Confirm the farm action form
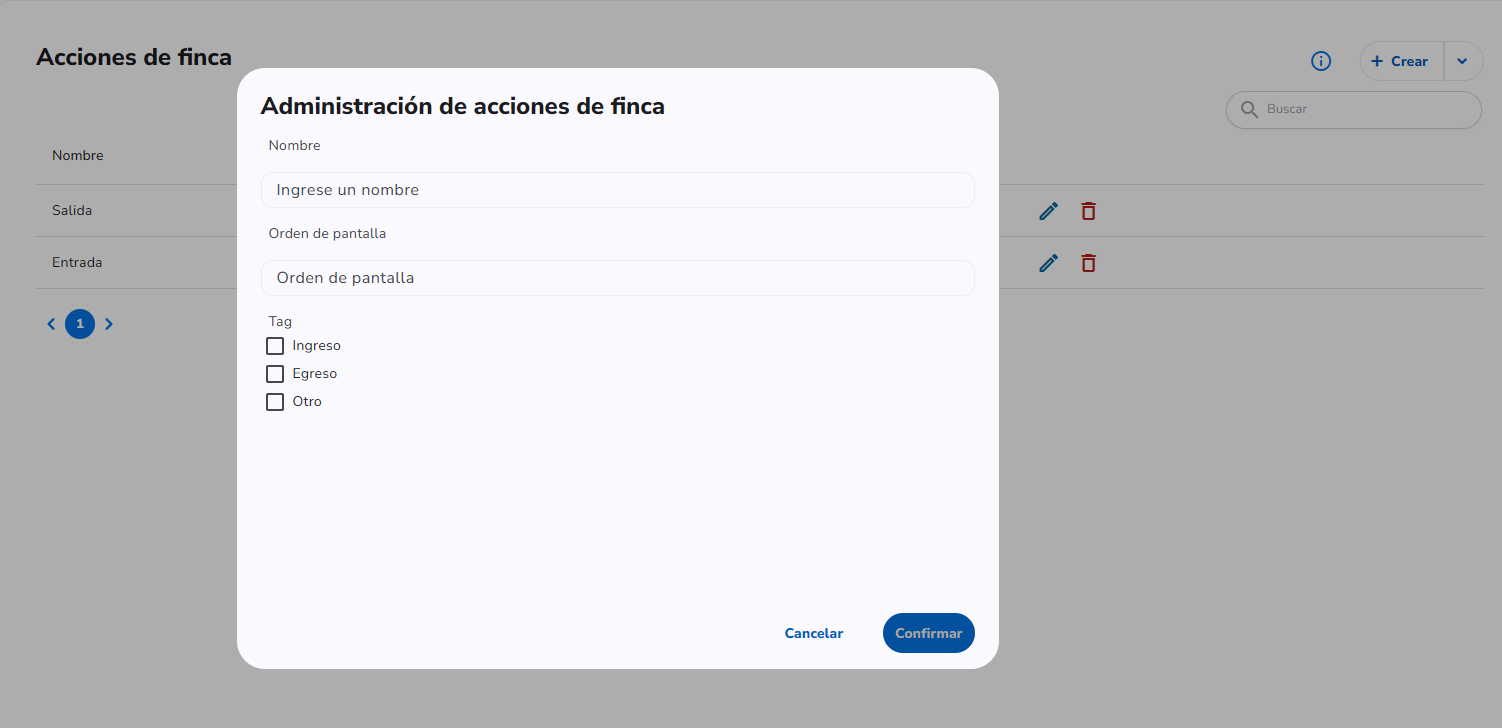 coord(929,633)
